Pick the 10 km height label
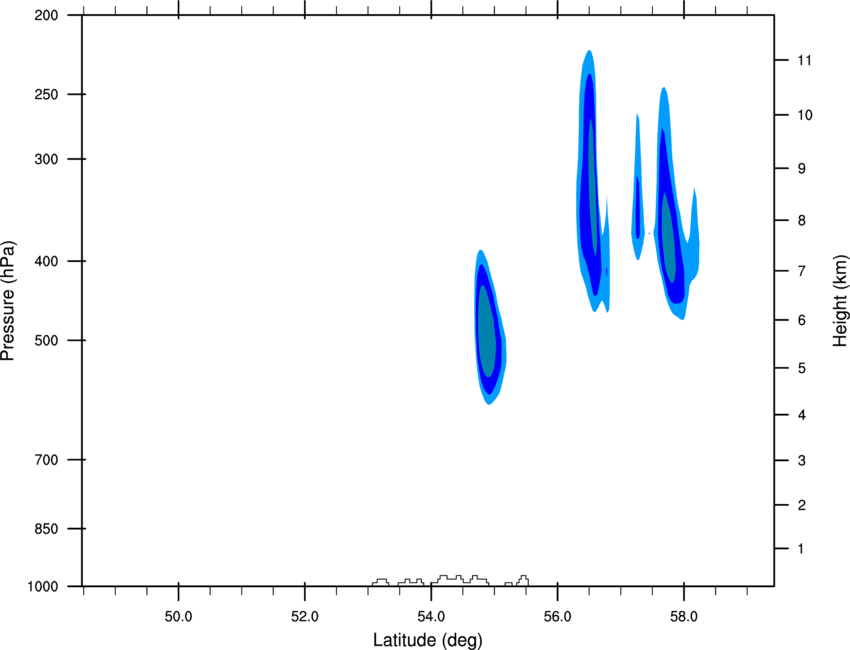 (804, 115)
